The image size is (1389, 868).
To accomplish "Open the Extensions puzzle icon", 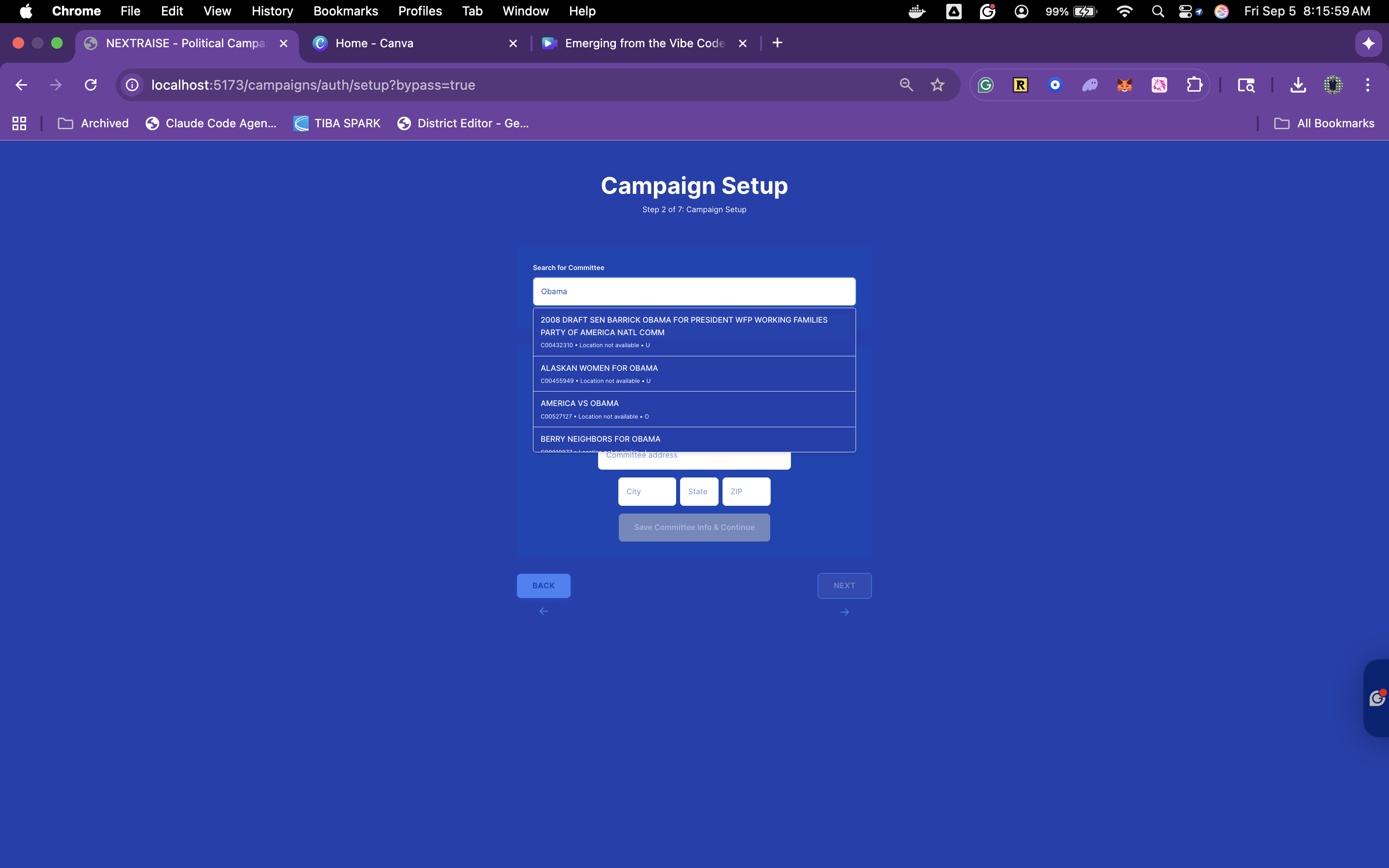I will coord(1194,85).
